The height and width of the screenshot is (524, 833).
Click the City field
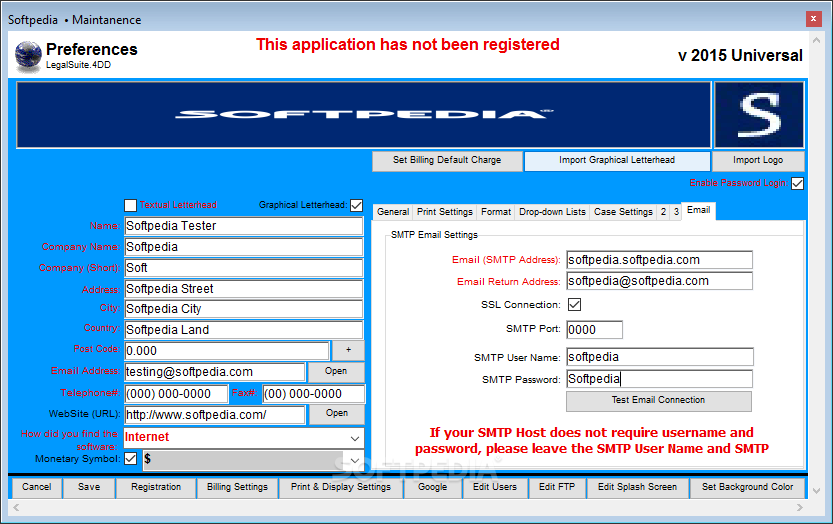point(244,309)
